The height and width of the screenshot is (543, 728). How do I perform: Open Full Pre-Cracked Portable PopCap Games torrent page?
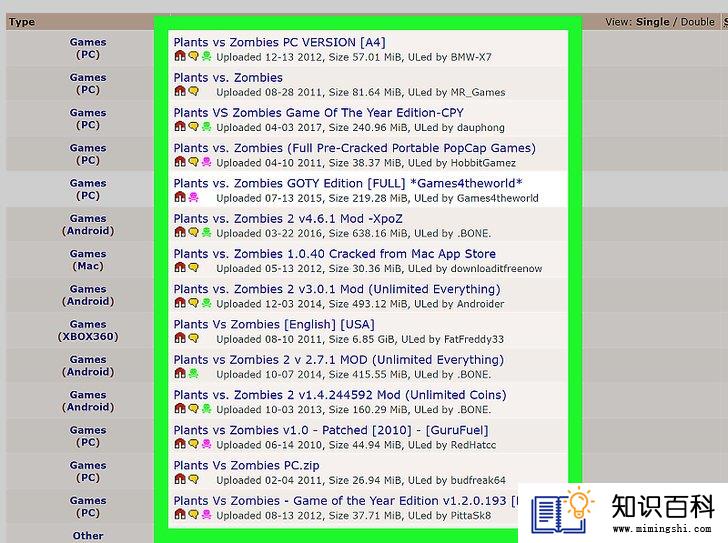[355, 148]
